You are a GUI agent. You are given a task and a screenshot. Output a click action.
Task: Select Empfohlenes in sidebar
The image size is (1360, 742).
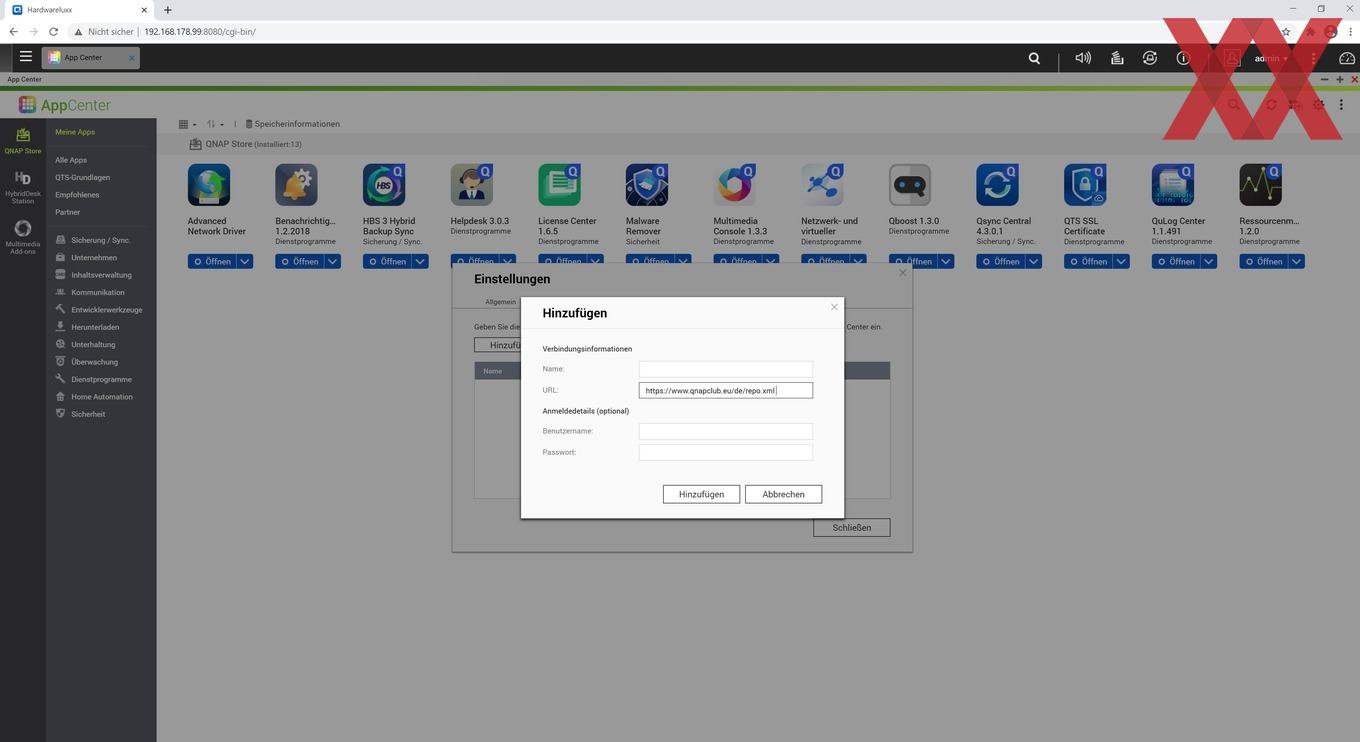77,195
